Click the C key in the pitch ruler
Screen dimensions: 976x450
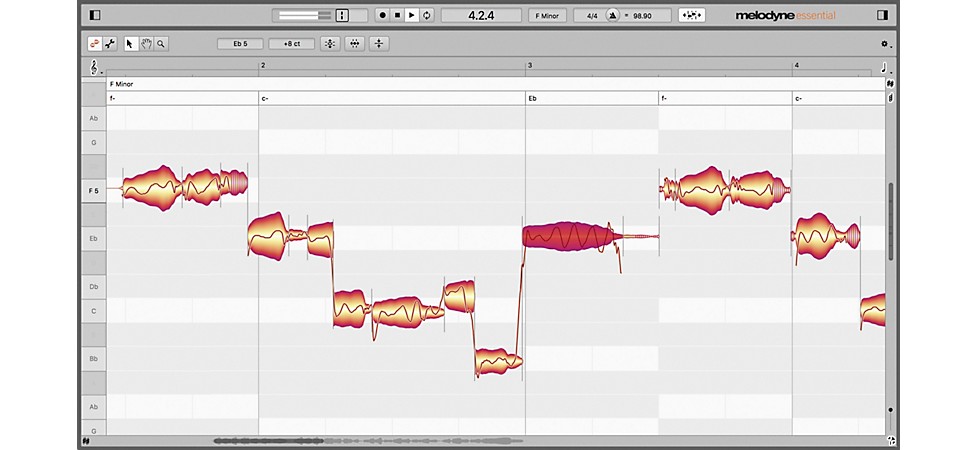pos(93,311)
